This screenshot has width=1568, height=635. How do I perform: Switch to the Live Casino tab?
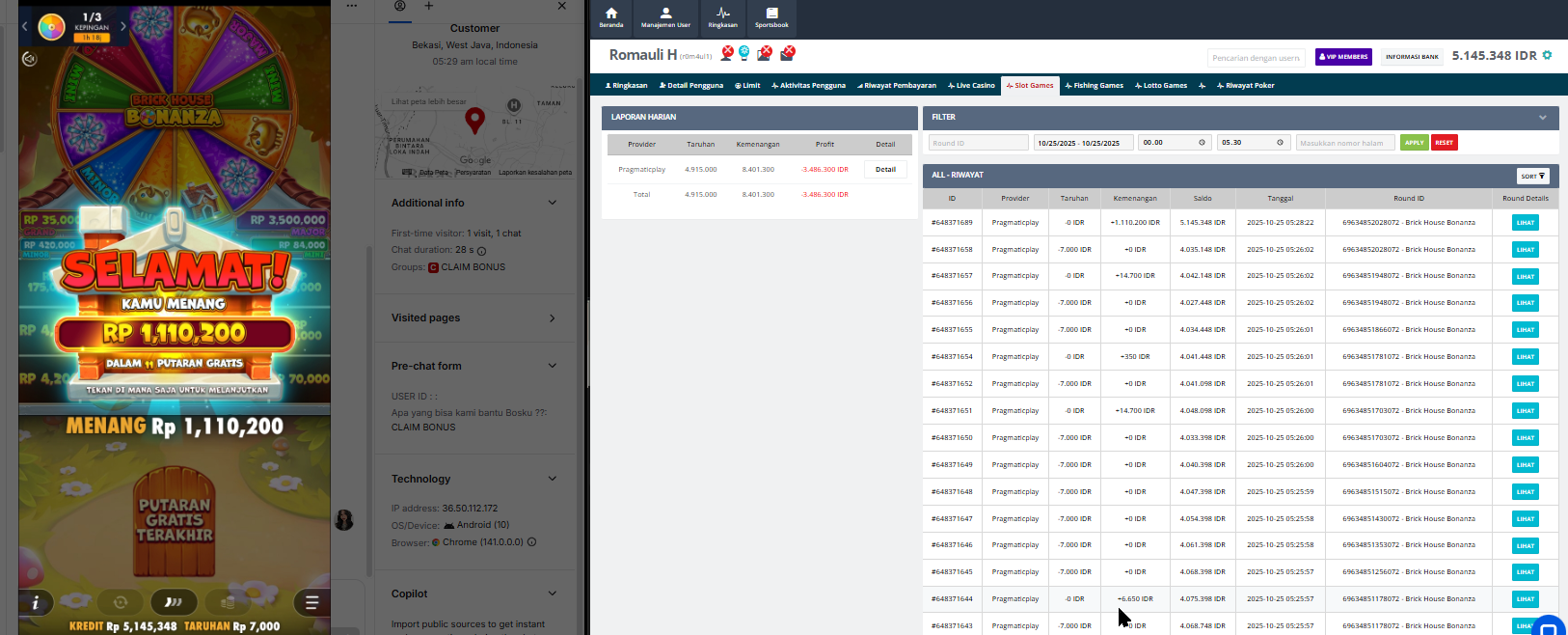pyautogui.click(x=971, y=85)
